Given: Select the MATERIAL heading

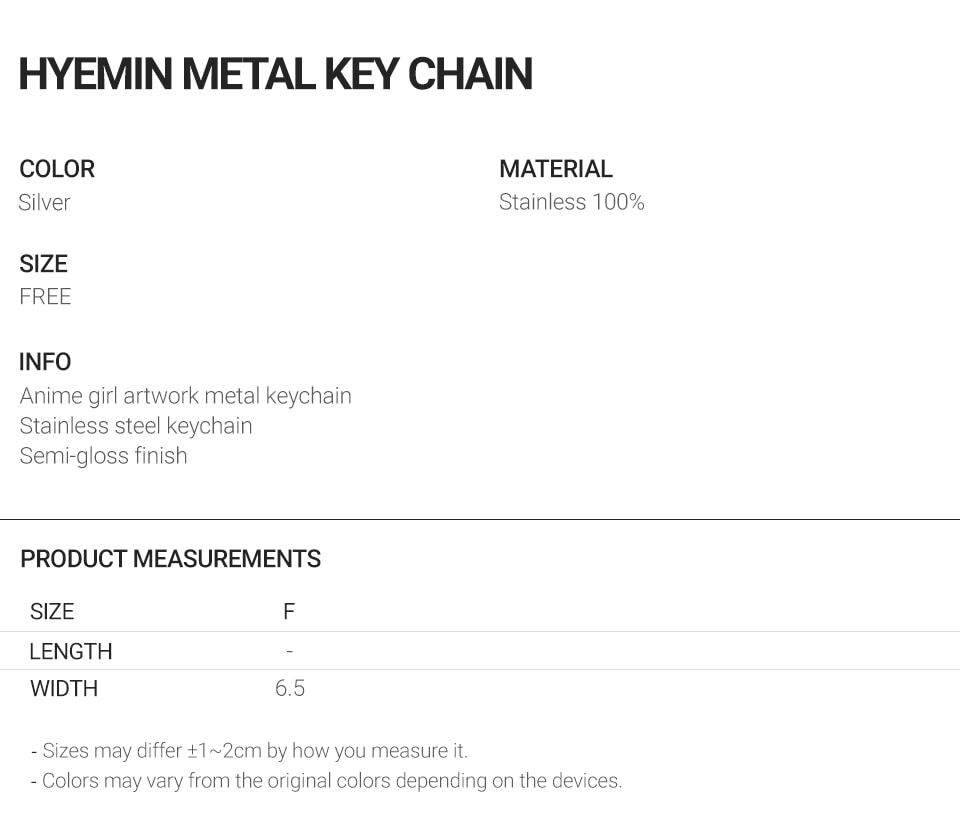Looking at the screenshot, I should (555, 169).
